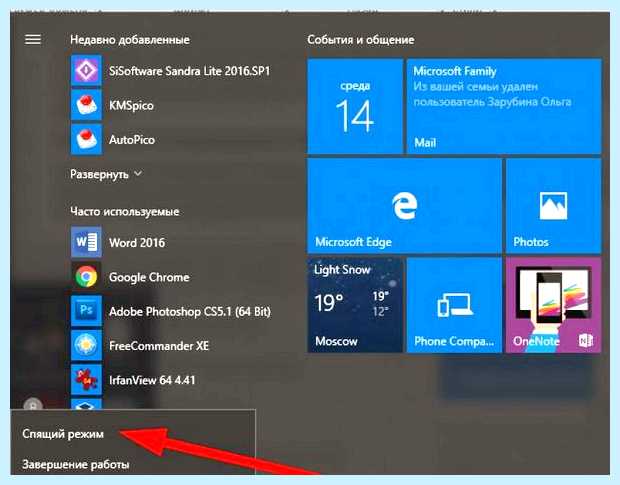The image size is (620, 485).
Task: Open the Photos tile
Action: 554,206
